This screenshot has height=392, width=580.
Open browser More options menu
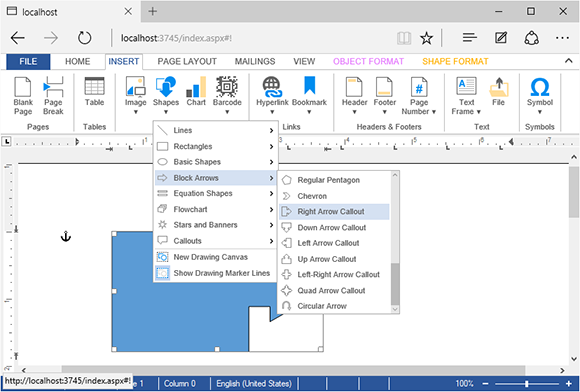click(562, 38)
